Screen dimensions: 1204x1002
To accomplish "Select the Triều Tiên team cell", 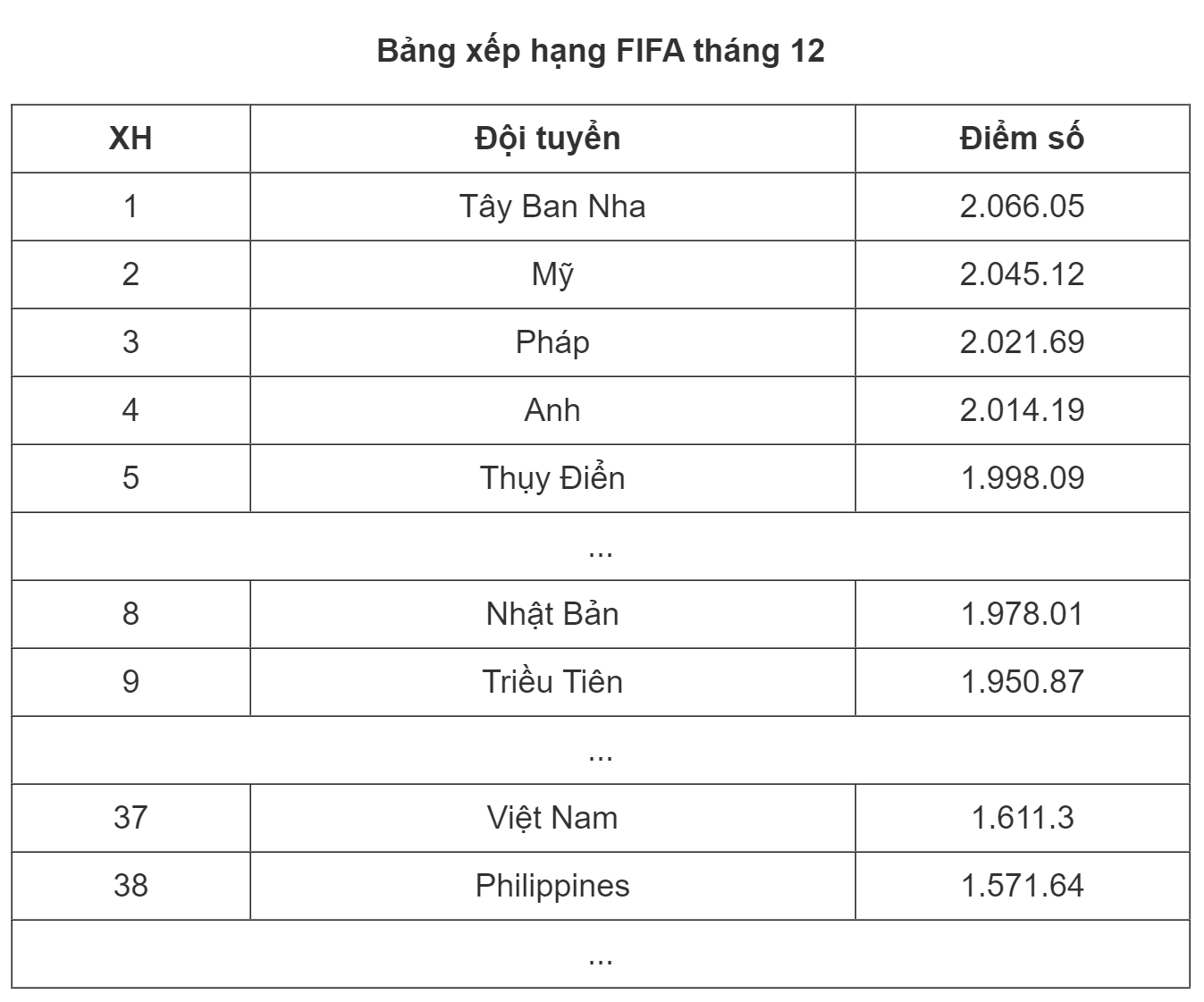I will pos(552,682).
